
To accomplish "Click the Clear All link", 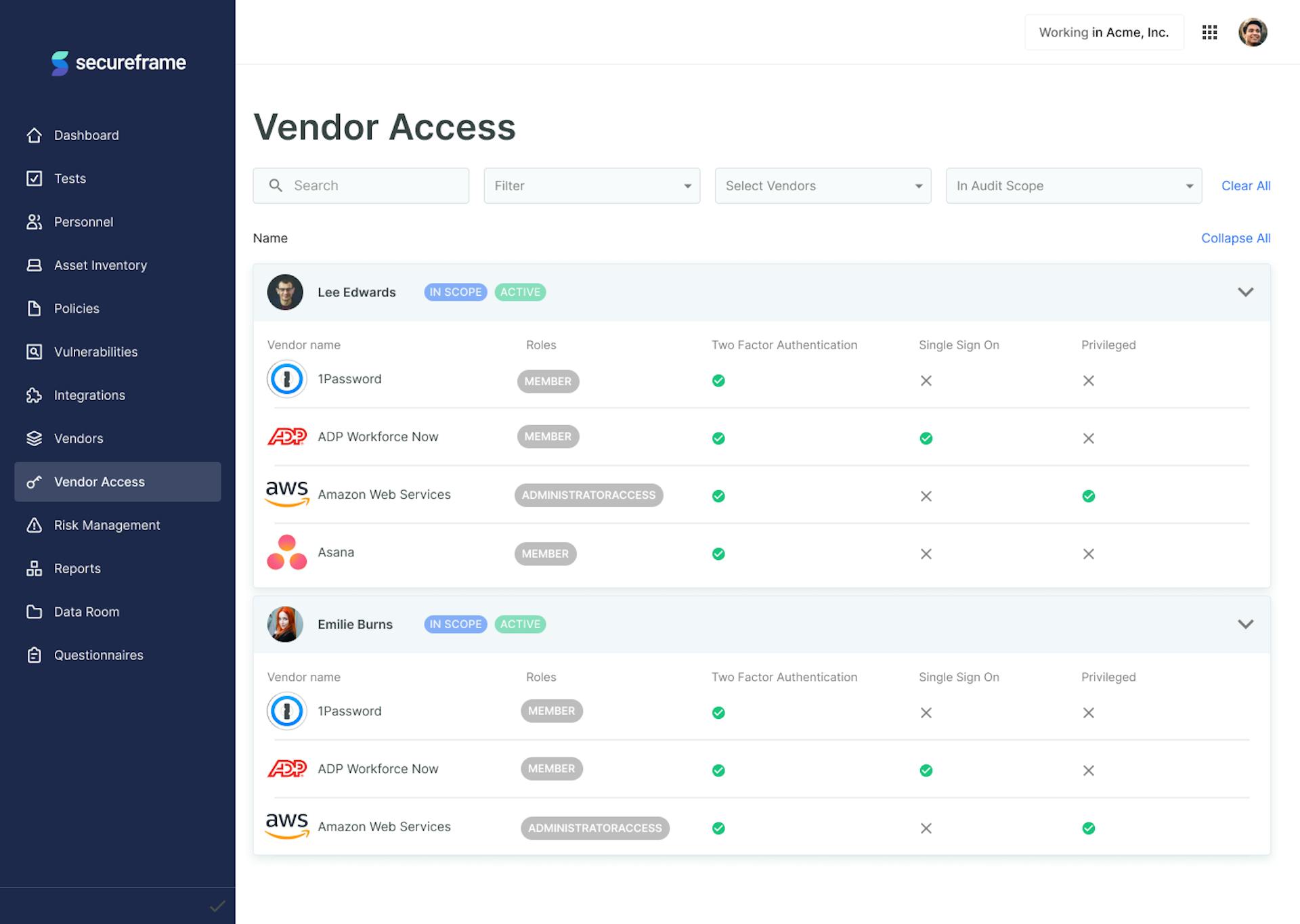I will pos(1245,185).
